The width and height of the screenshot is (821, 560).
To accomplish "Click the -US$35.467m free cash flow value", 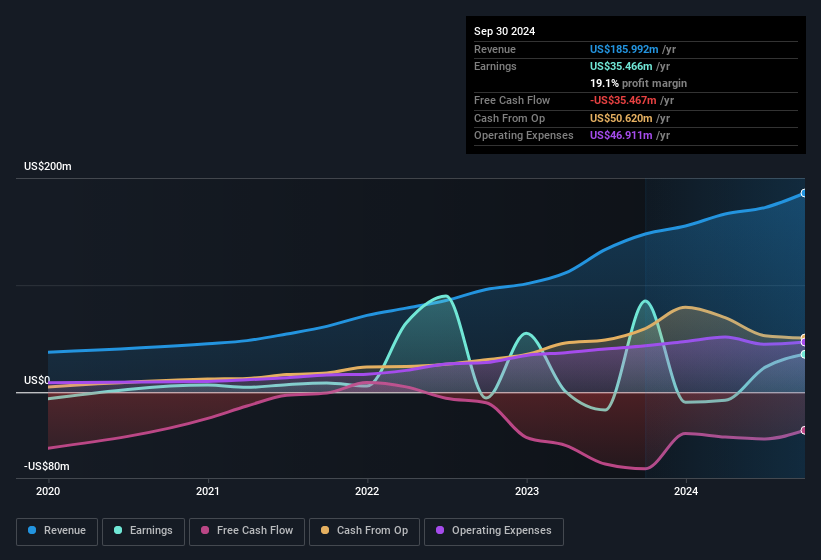I will tap(623, 100).
